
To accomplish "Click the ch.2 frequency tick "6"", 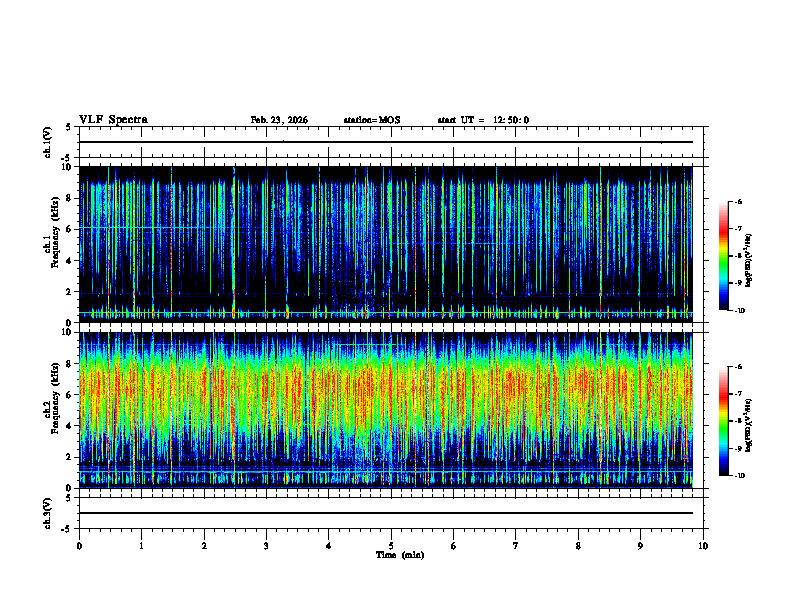I will (x=70, y=395).
